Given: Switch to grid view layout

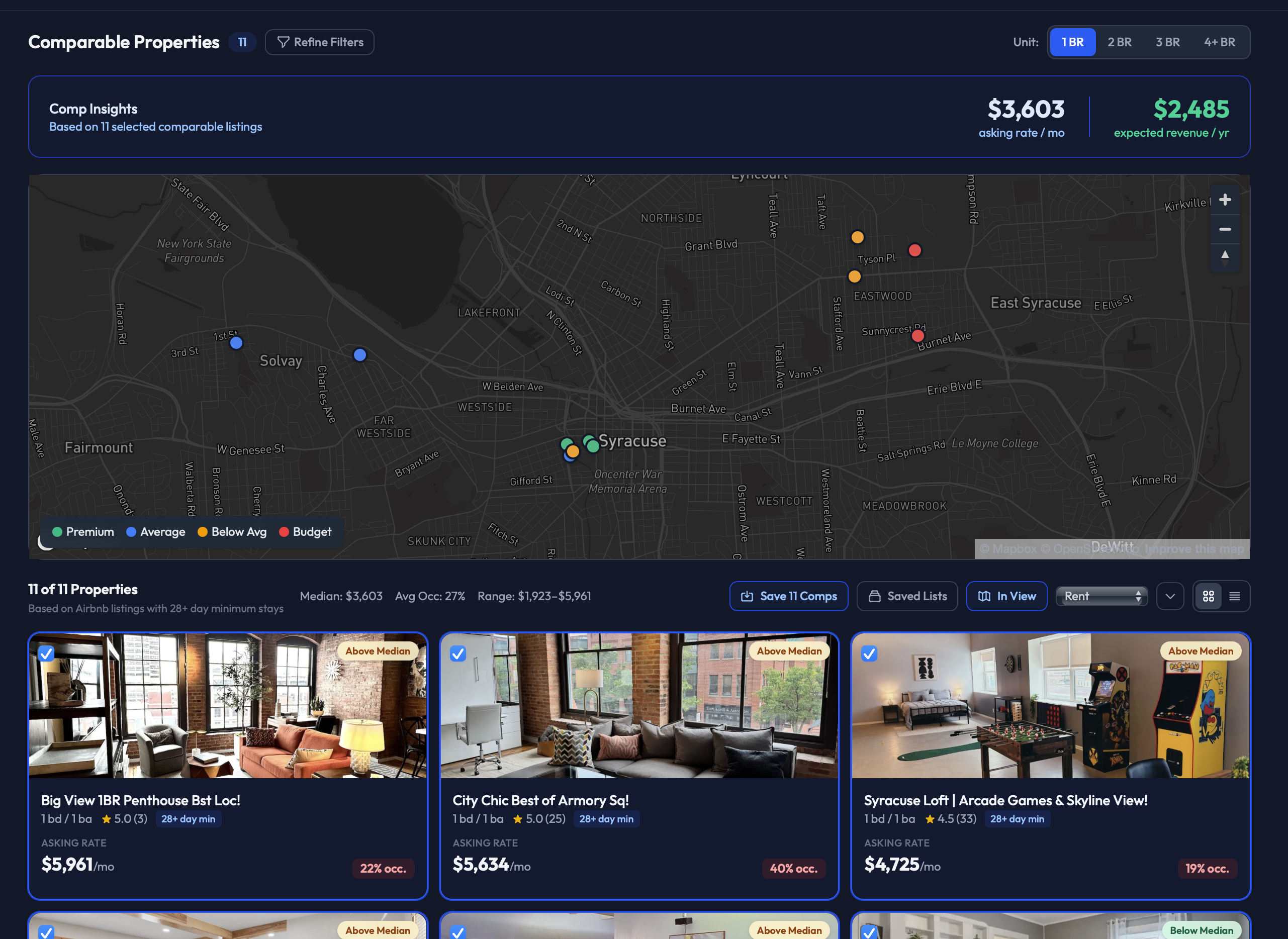Looking at the screenshot, I should tap(1208, 596).
